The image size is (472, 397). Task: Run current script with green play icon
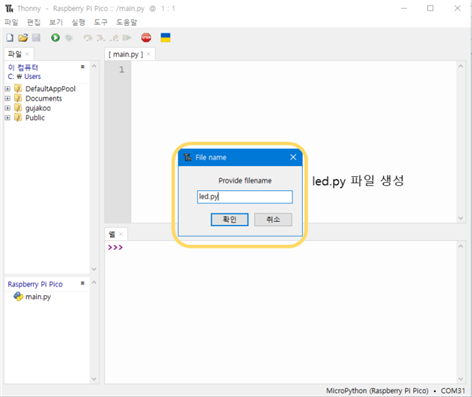tap(55, 38)
